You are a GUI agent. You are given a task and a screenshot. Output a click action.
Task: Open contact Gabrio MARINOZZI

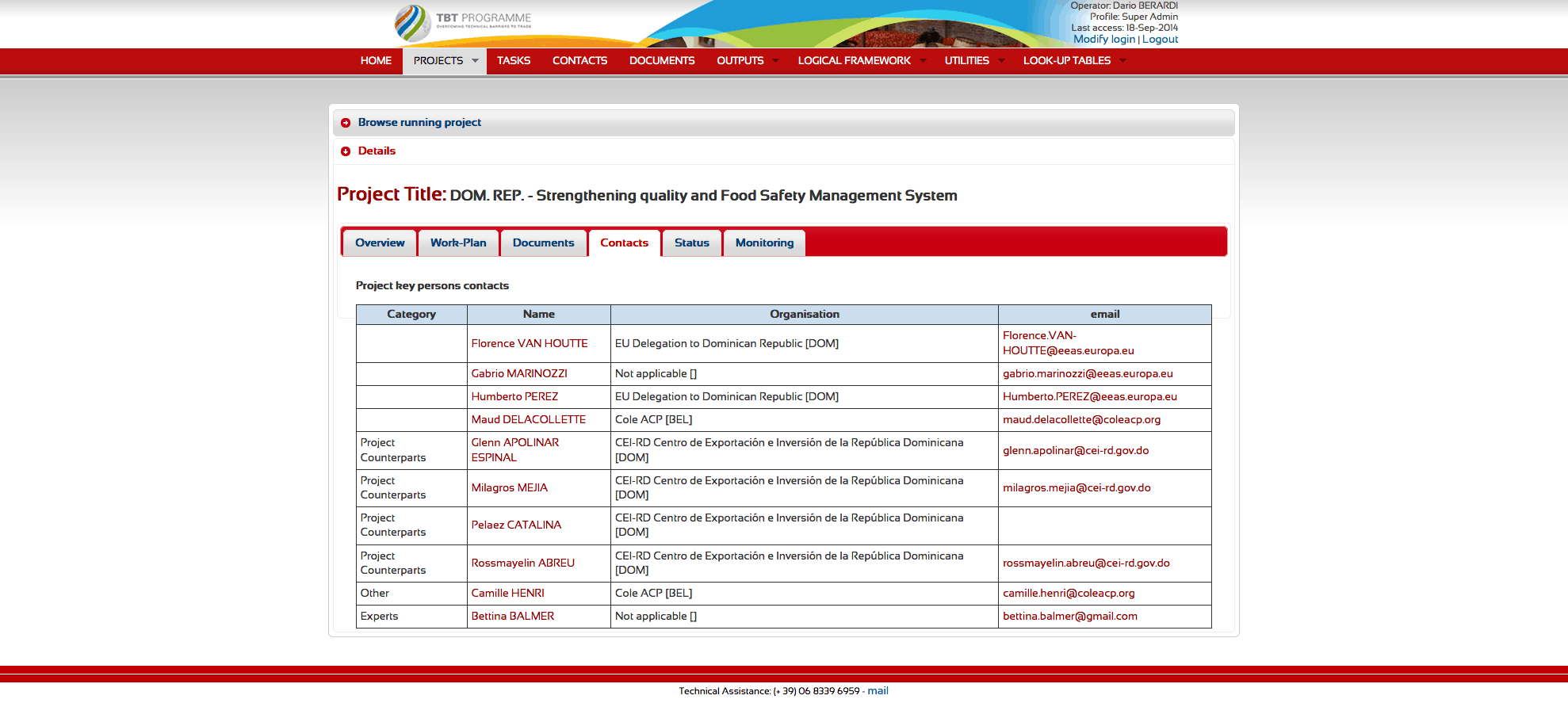[519, 373]
